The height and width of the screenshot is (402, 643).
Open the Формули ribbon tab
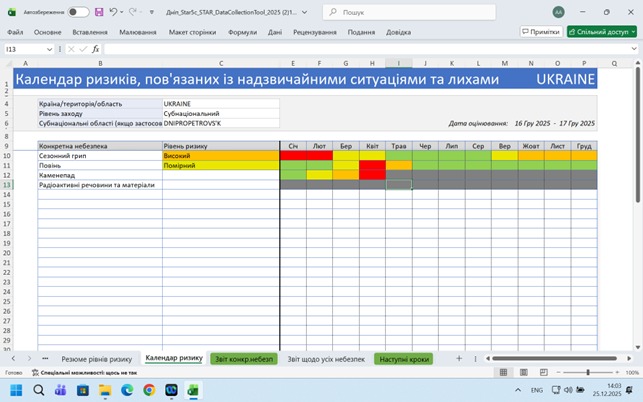pyautogui.click(x=242, y=31)
